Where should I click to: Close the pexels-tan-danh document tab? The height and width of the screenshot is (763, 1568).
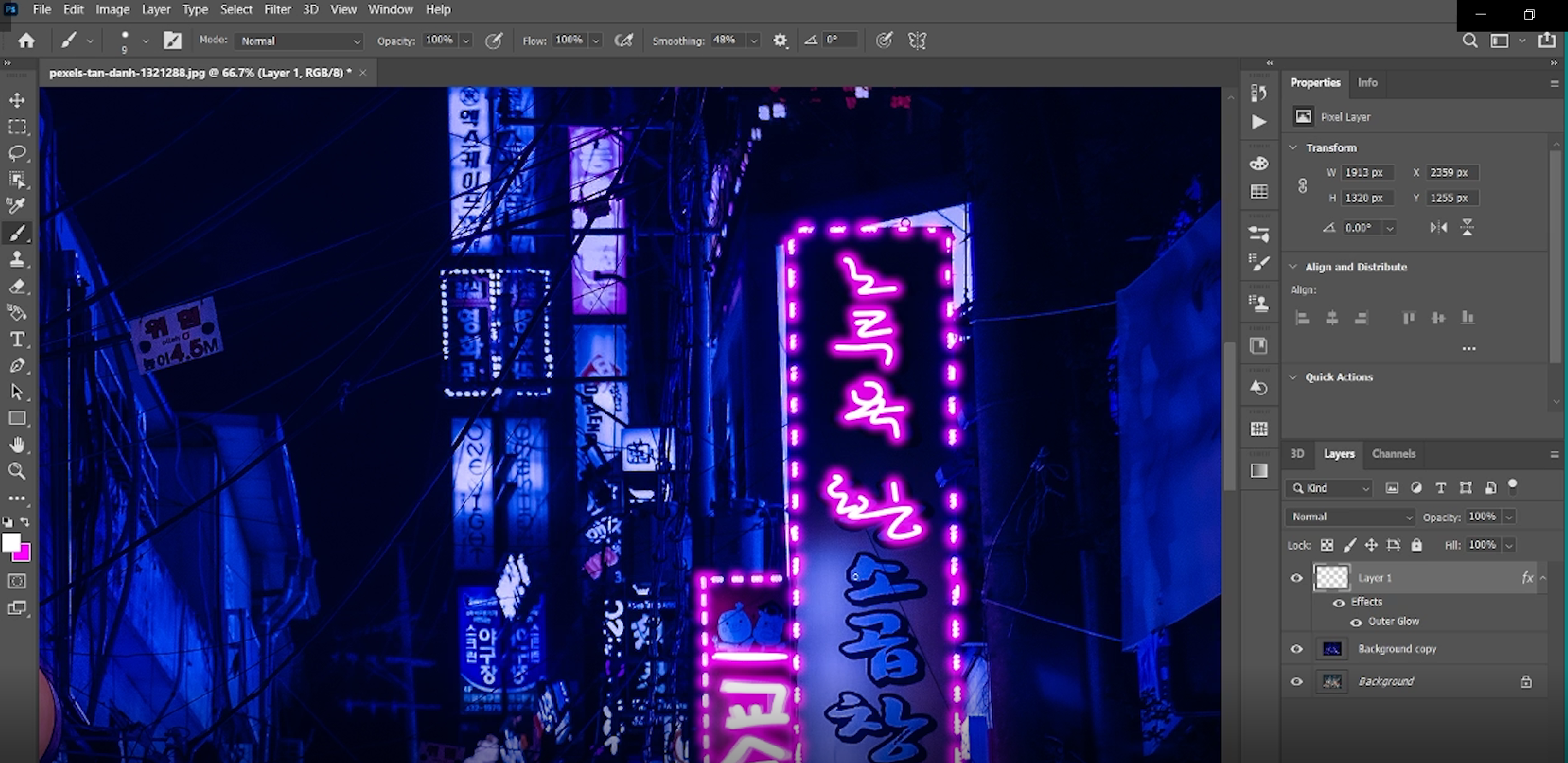(363, 73)
